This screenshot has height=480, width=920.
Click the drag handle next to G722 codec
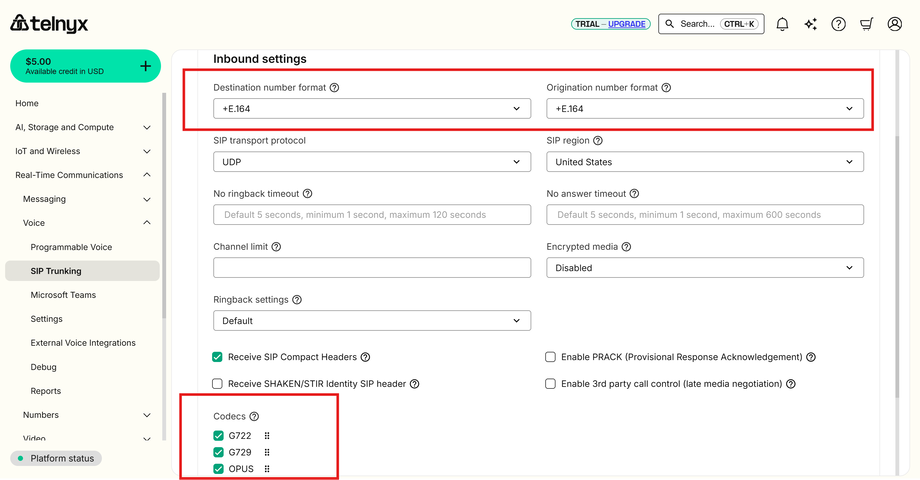pyautogui.click(x=267, y=436)
